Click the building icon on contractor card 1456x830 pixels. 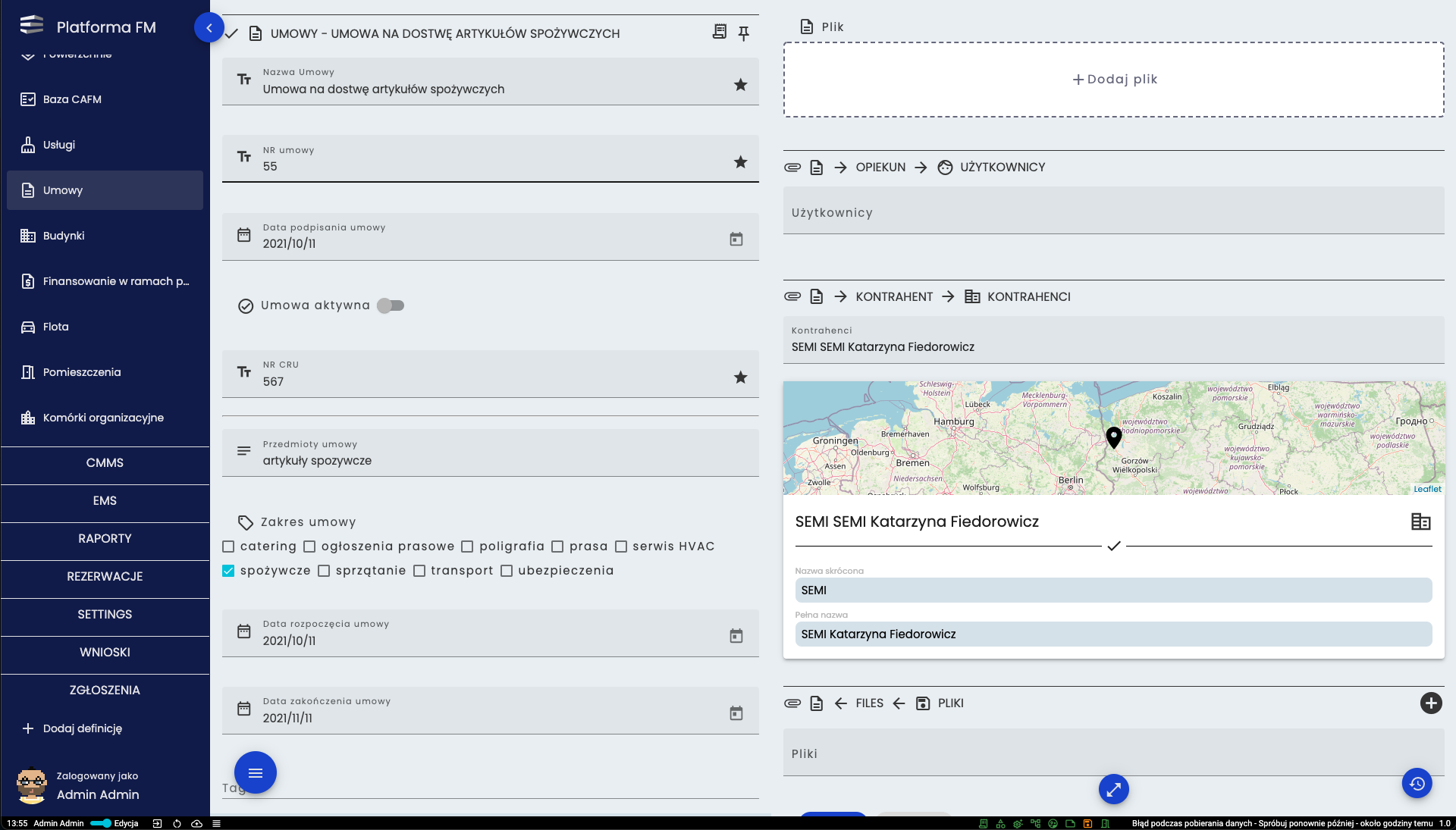[x=1420, y=522]
